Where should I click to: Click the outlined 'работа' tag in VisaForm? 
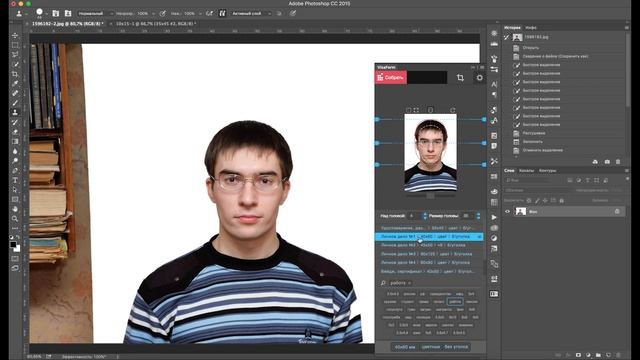tap(455, 302)
